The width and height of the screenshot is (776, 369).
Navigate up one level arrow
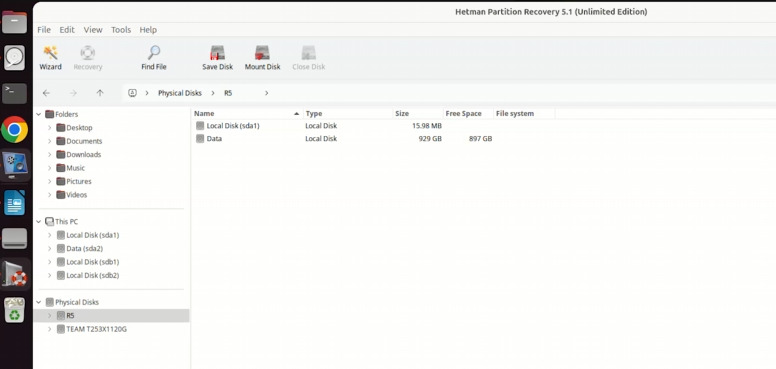coord(100,93)
